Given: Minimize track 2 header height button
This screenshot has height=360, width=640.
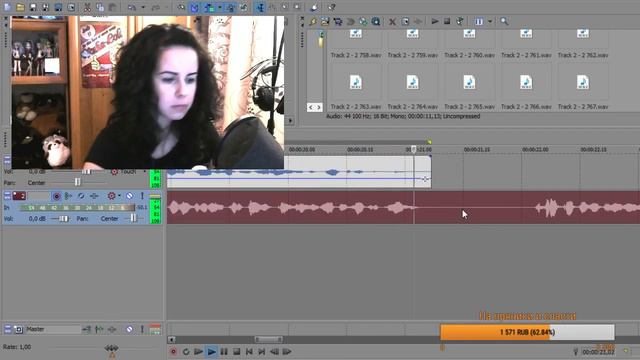Looking at the screenshot, I should [7, 196].
